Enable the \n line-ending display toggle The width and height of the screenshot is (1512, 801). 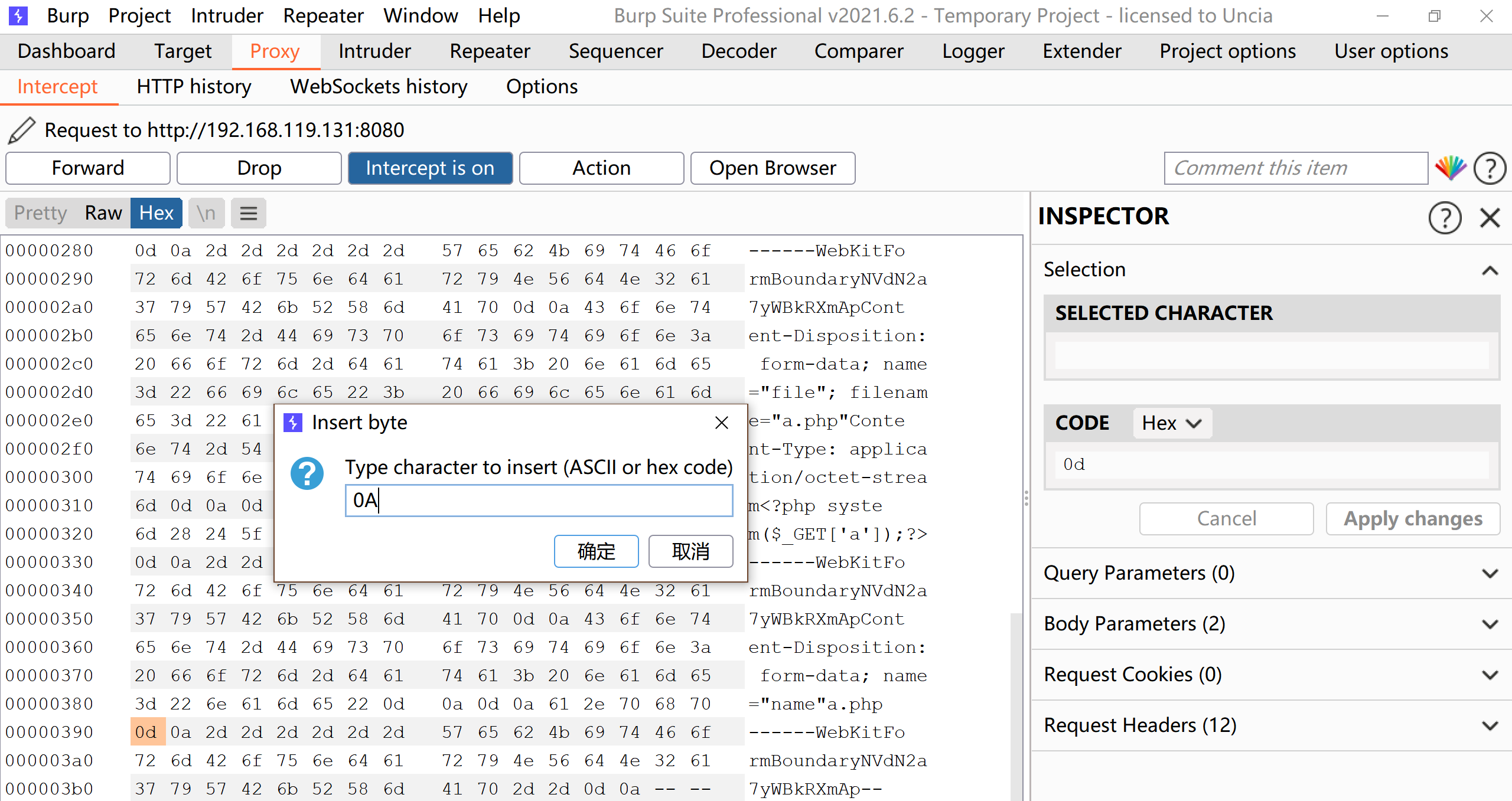coord(206,212)
